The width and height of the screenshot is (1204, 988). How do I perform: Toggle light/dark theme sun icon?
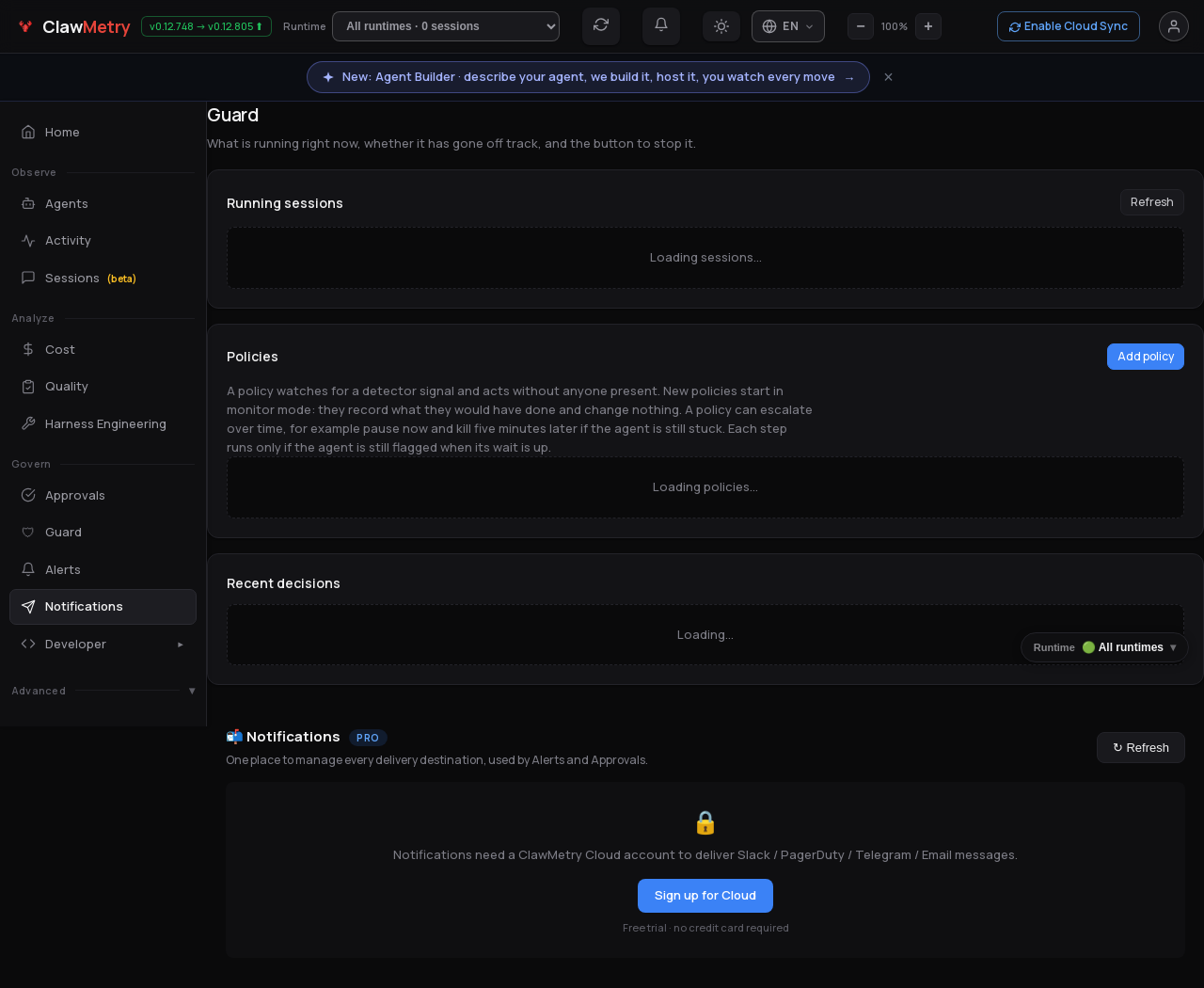click(x=721, y=26)
